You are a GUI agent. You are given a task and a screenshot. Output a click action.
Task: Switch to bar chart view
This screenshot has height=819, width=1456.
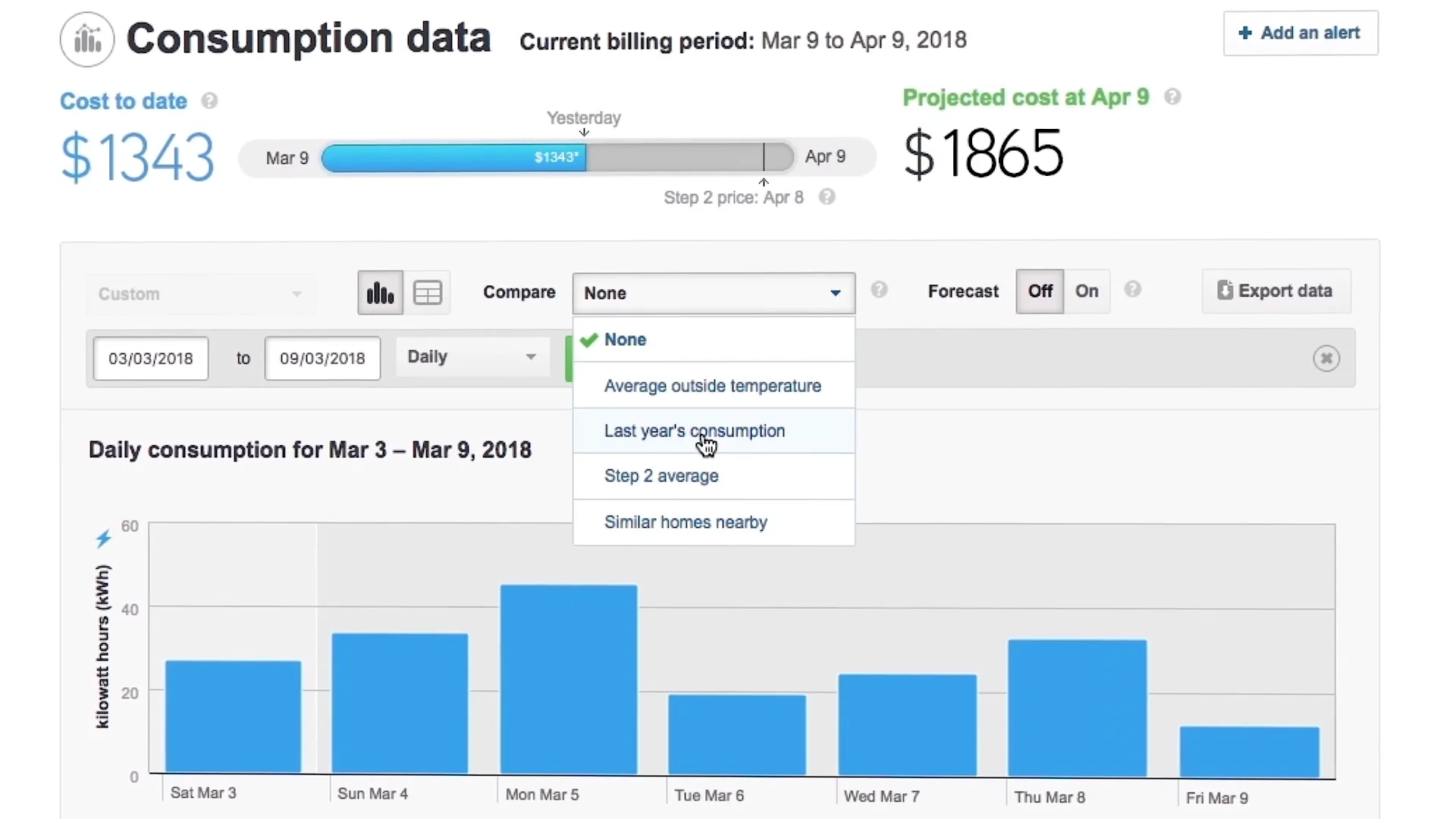380,293
